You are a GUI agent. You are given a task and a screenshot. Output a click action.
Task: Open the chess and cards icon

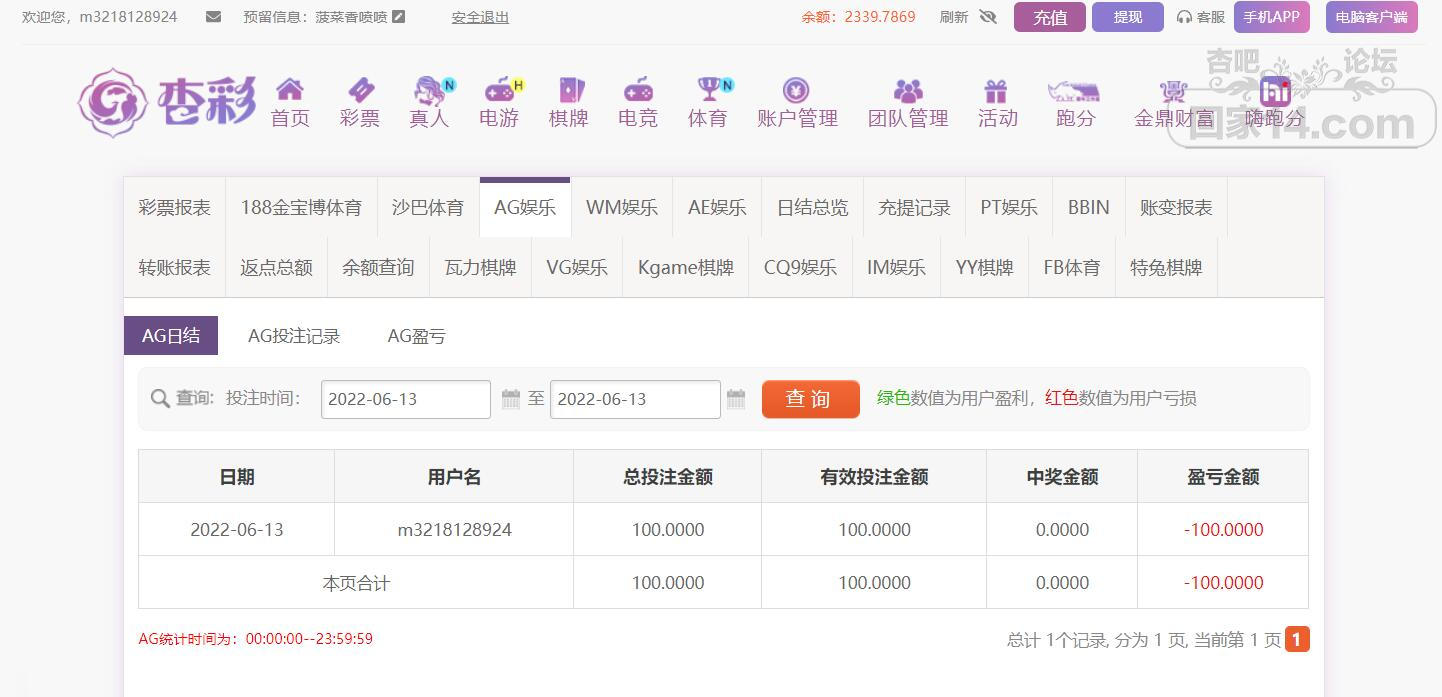[568, 91]
